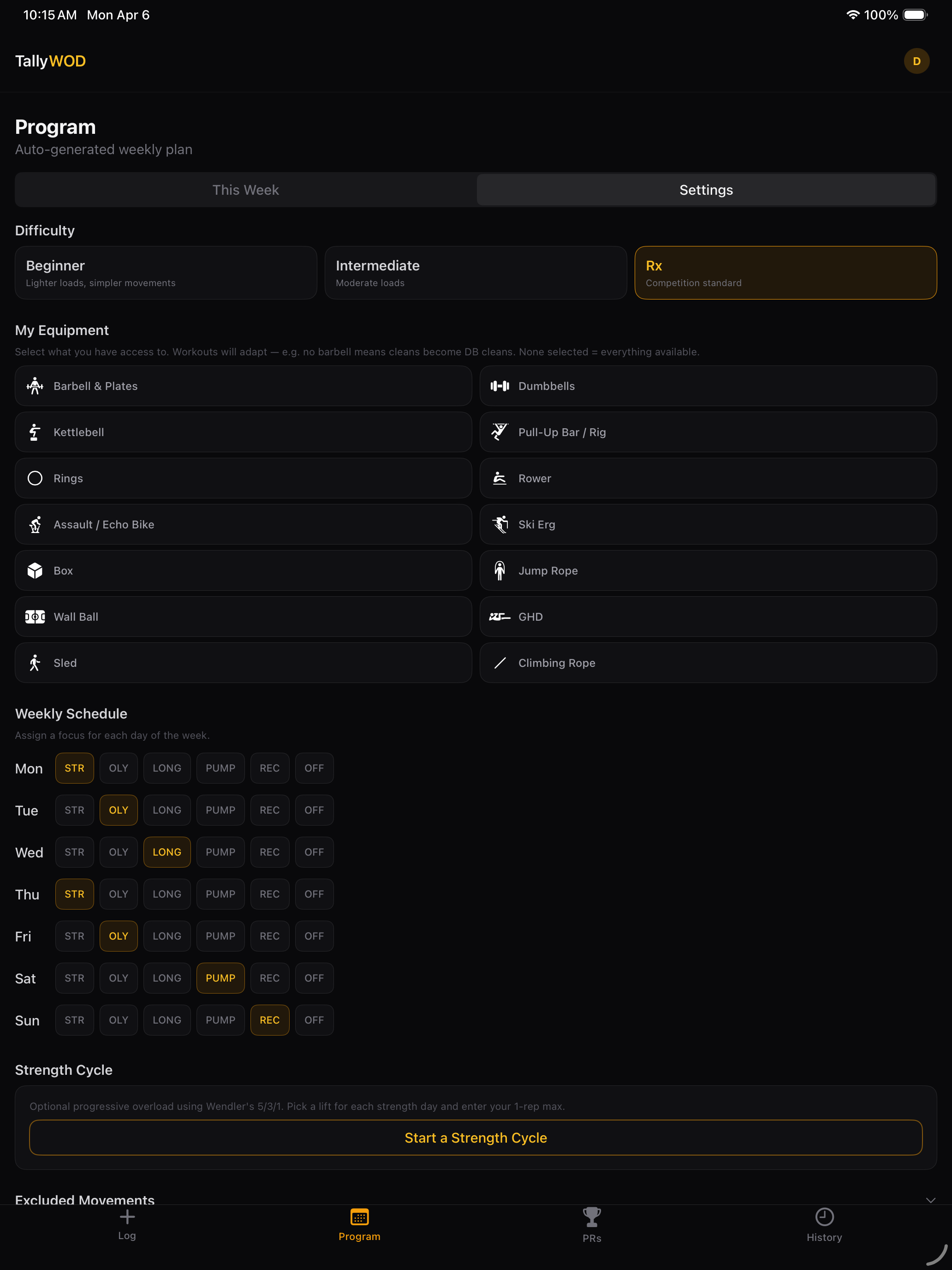The height and width of the screenshot is (1270, 952).
Task: Toggle Kettlebell equipment label
Action: [78, 432]
